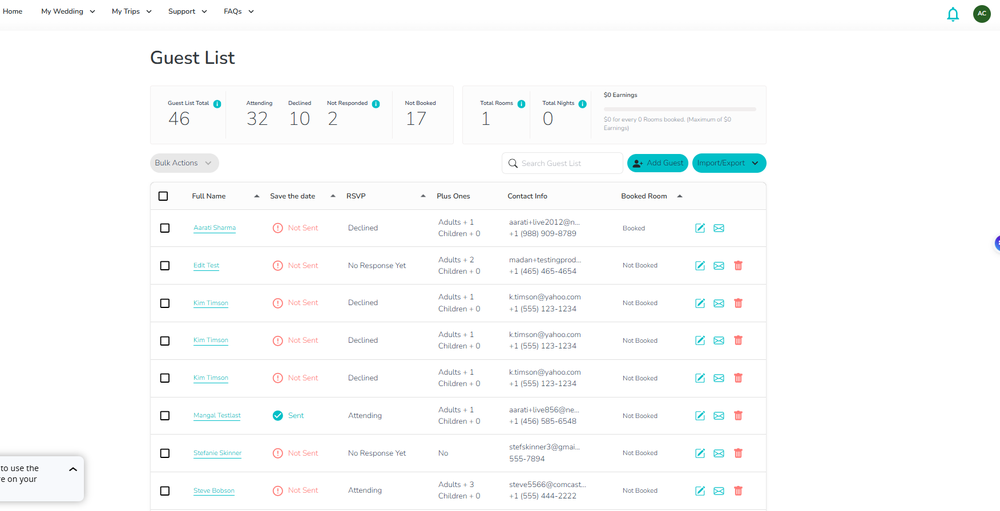Email guest Aarati Sharma via envelope icon
The image size is (1000, 511).
[x=719, y=228]
